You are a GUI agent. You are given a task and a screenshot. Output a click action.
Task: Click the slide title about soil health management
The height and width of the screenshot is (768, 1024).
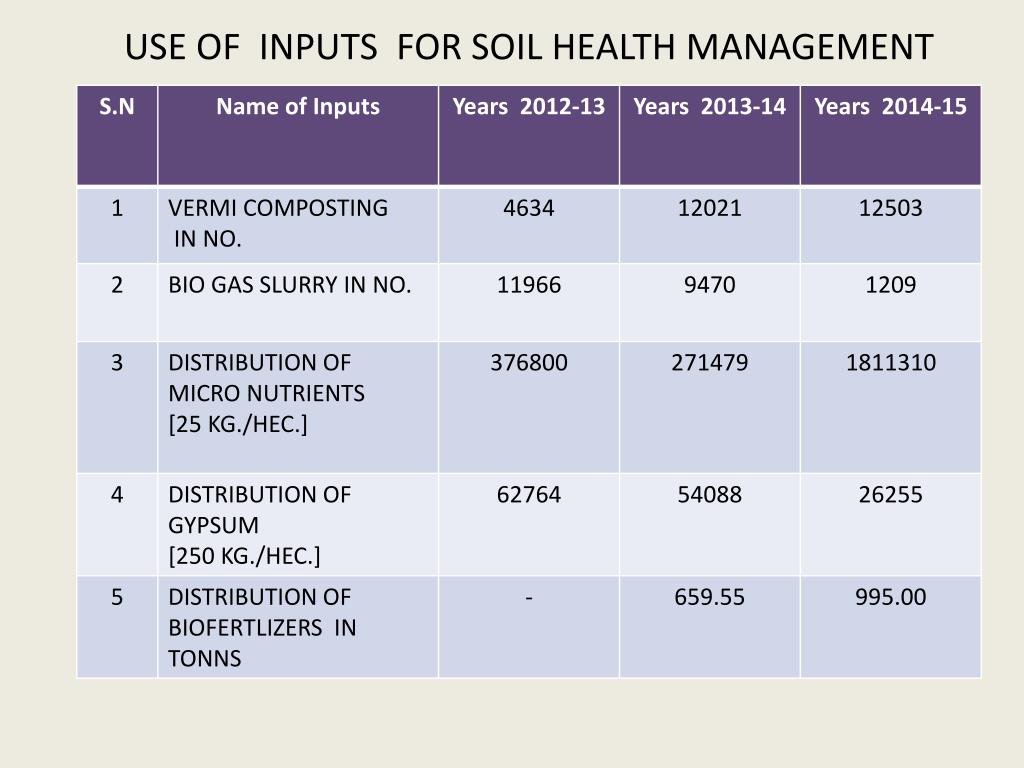(528, 47)
